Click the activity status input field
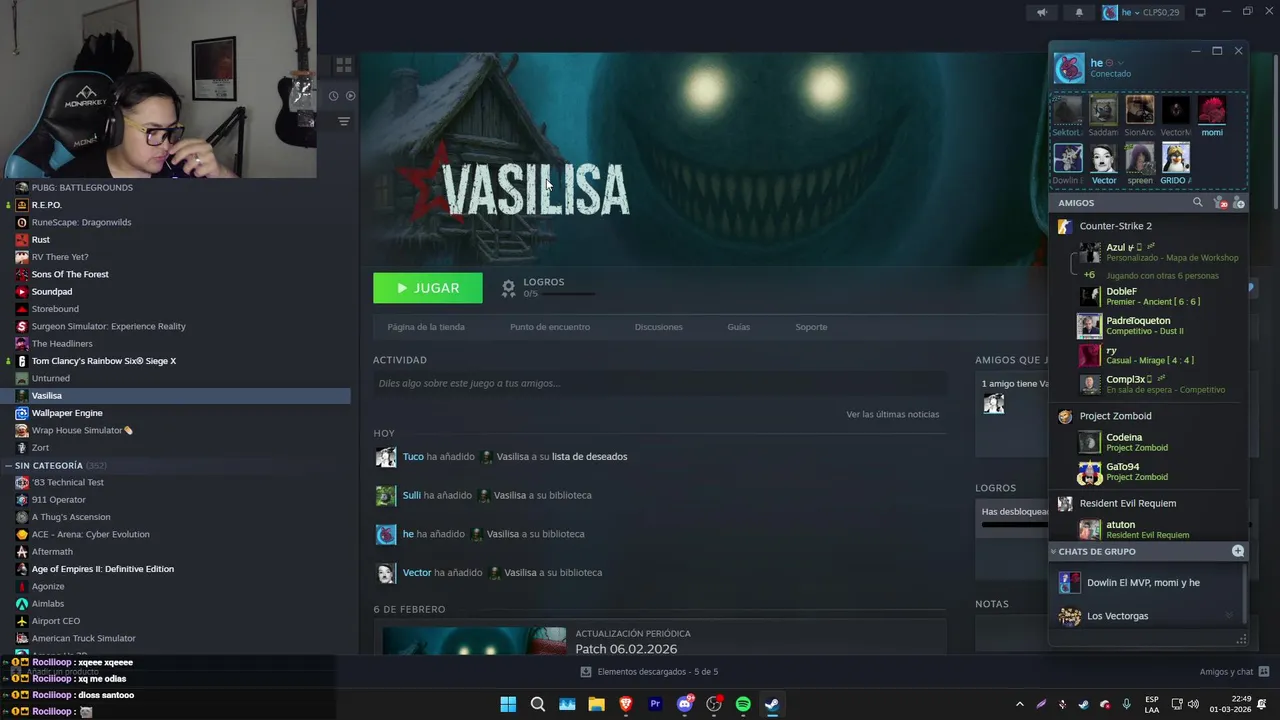This screenshot has width=1280, height=720. pyautogui.click(x=660, y=383)
